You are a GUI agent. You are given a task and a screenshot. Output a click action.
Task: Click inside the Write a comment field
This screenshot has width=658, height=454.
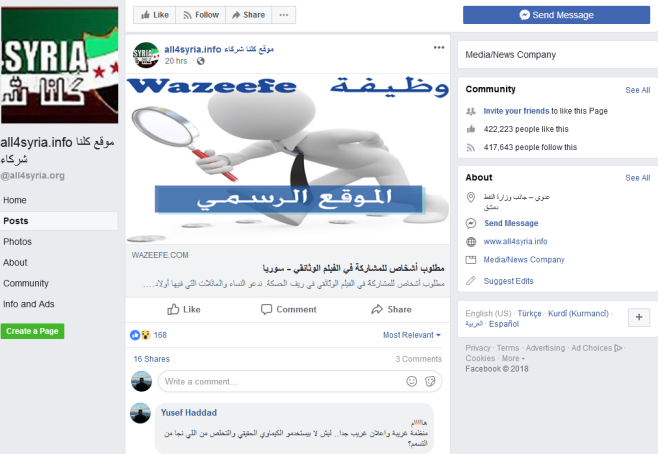[x=281, y=381]
